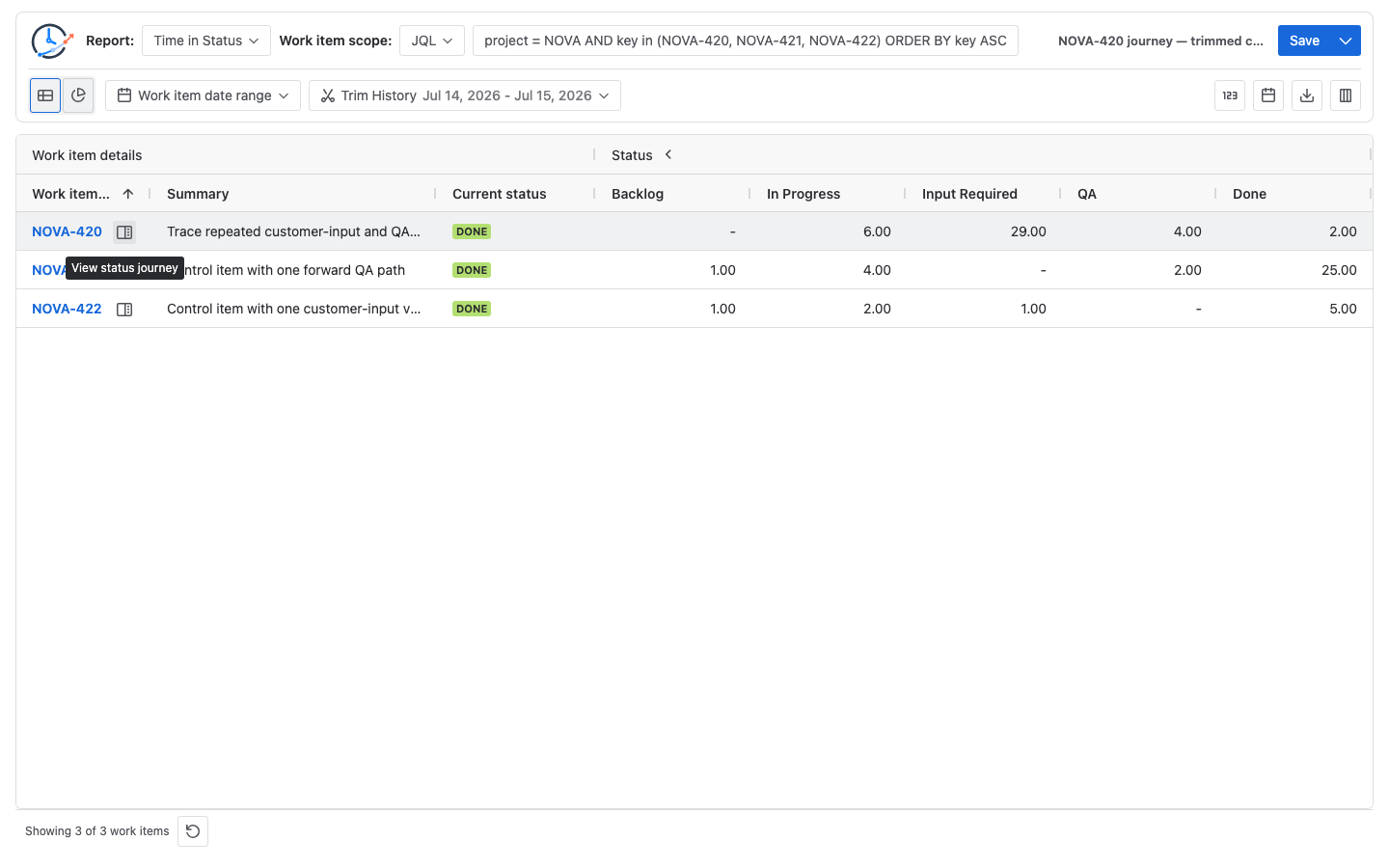Switch to pie chart view
Image resolution: width=1389 pixels, height=868 pixels.
(x=78, y=95)
